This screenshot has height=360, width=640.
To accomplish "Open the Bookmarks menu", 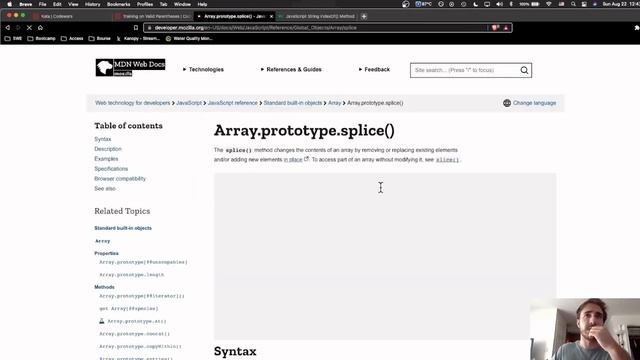I will click(118, 4).
